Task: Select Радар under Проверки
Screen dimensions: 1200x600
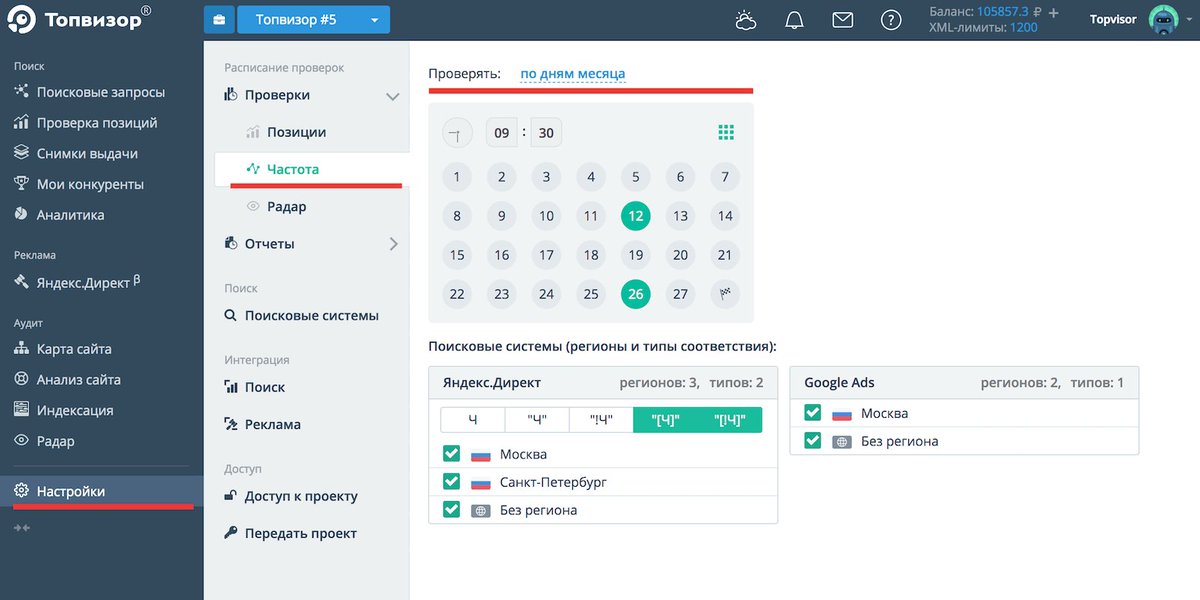Action: pos(286,207)
